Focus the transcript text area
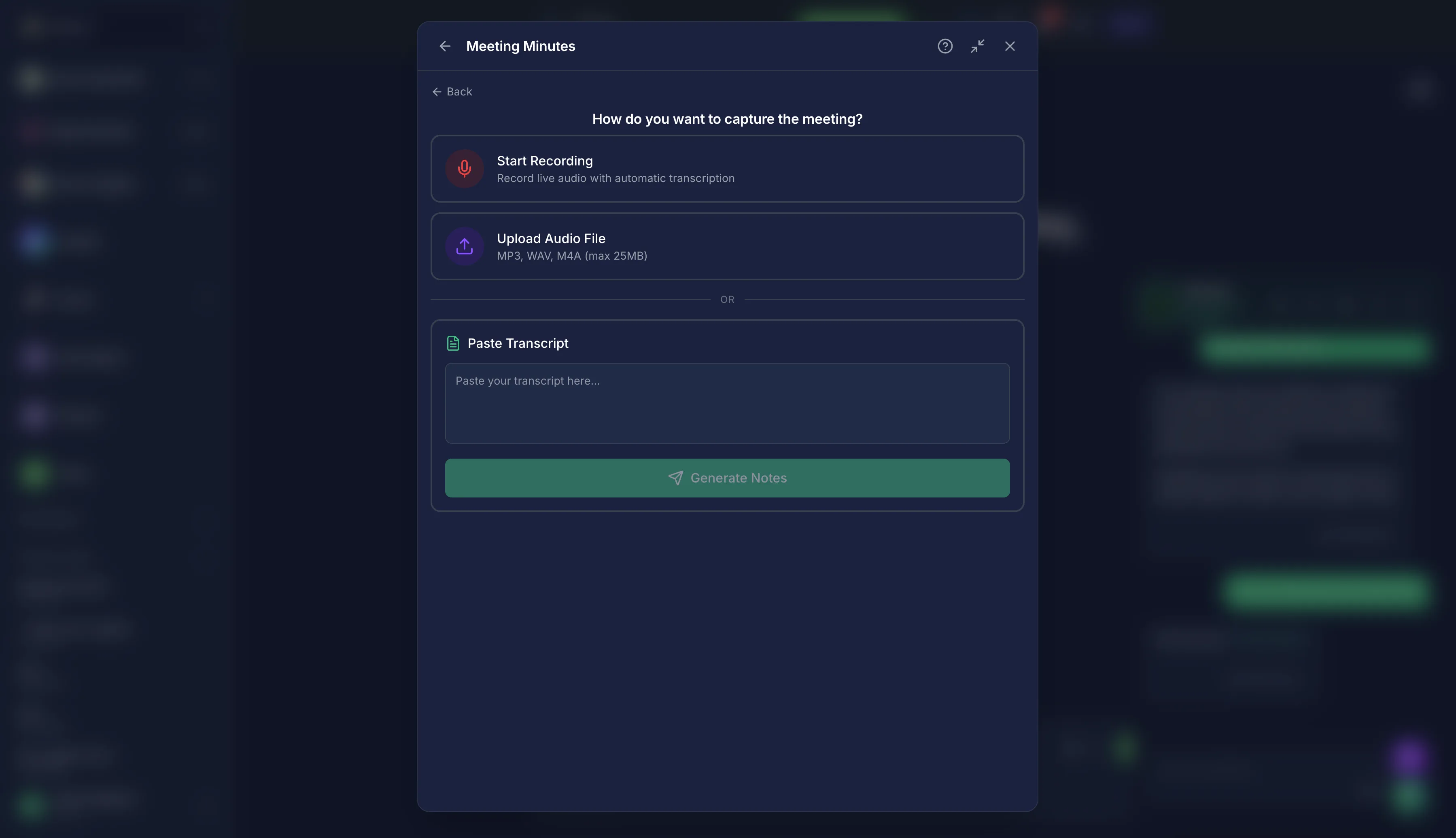Image resolution: width=1456 pixels, height=838 pixels. pos(726,403)
